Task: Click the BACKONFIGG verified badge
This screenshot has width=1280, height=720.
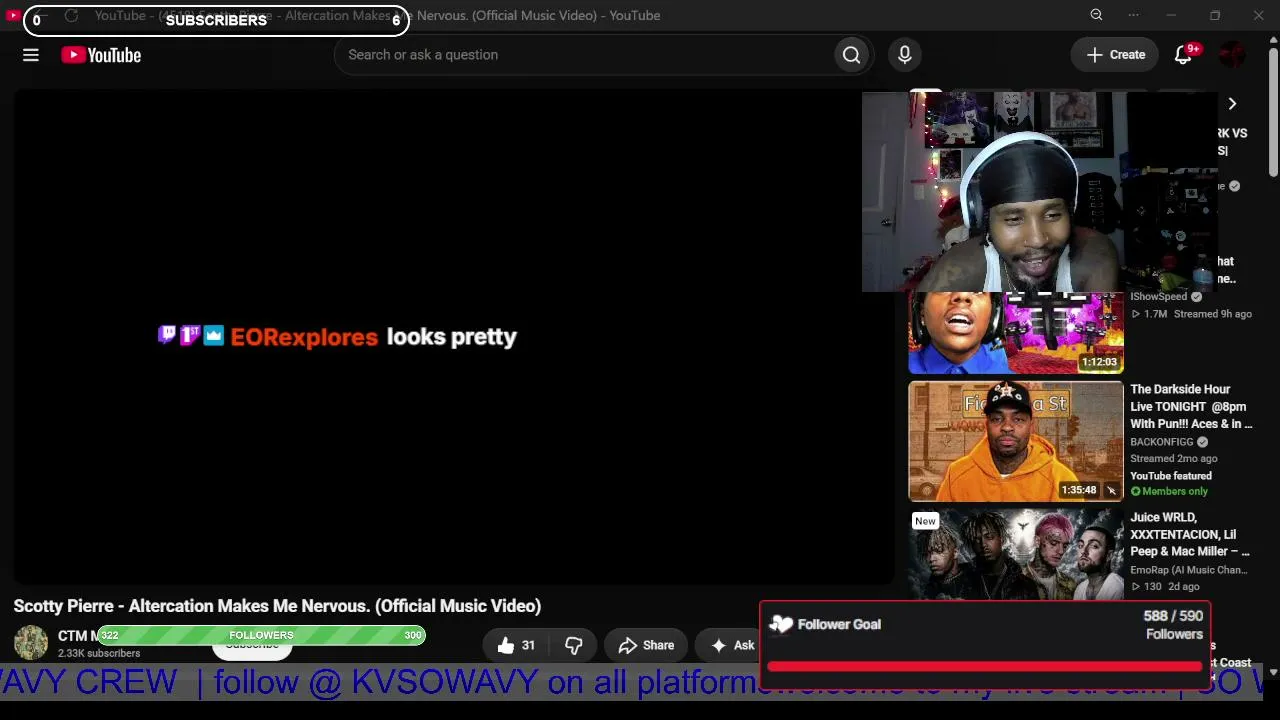Action: tap(1202, 442)
